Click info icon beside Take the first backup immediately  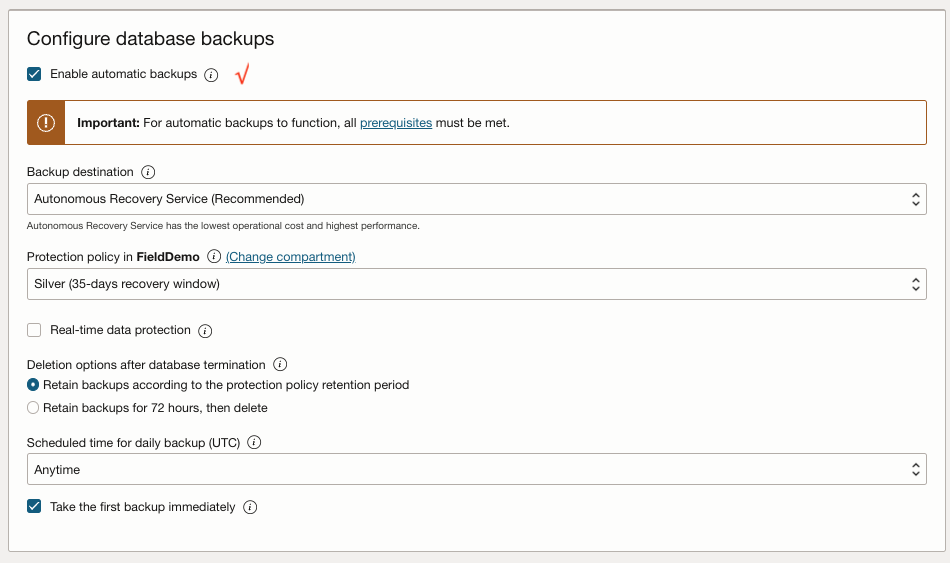pyautogui.click(x=250, y=507)
